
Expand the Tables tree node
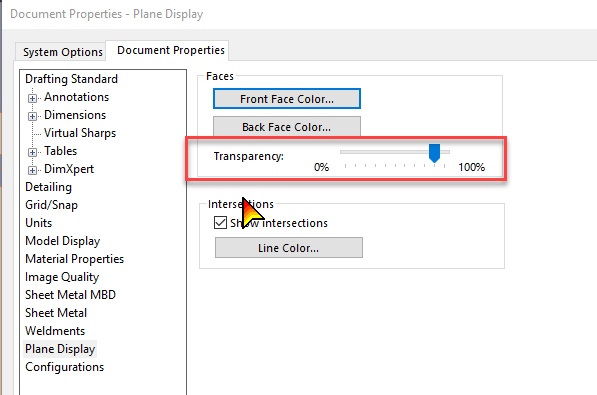pos(32,152)
